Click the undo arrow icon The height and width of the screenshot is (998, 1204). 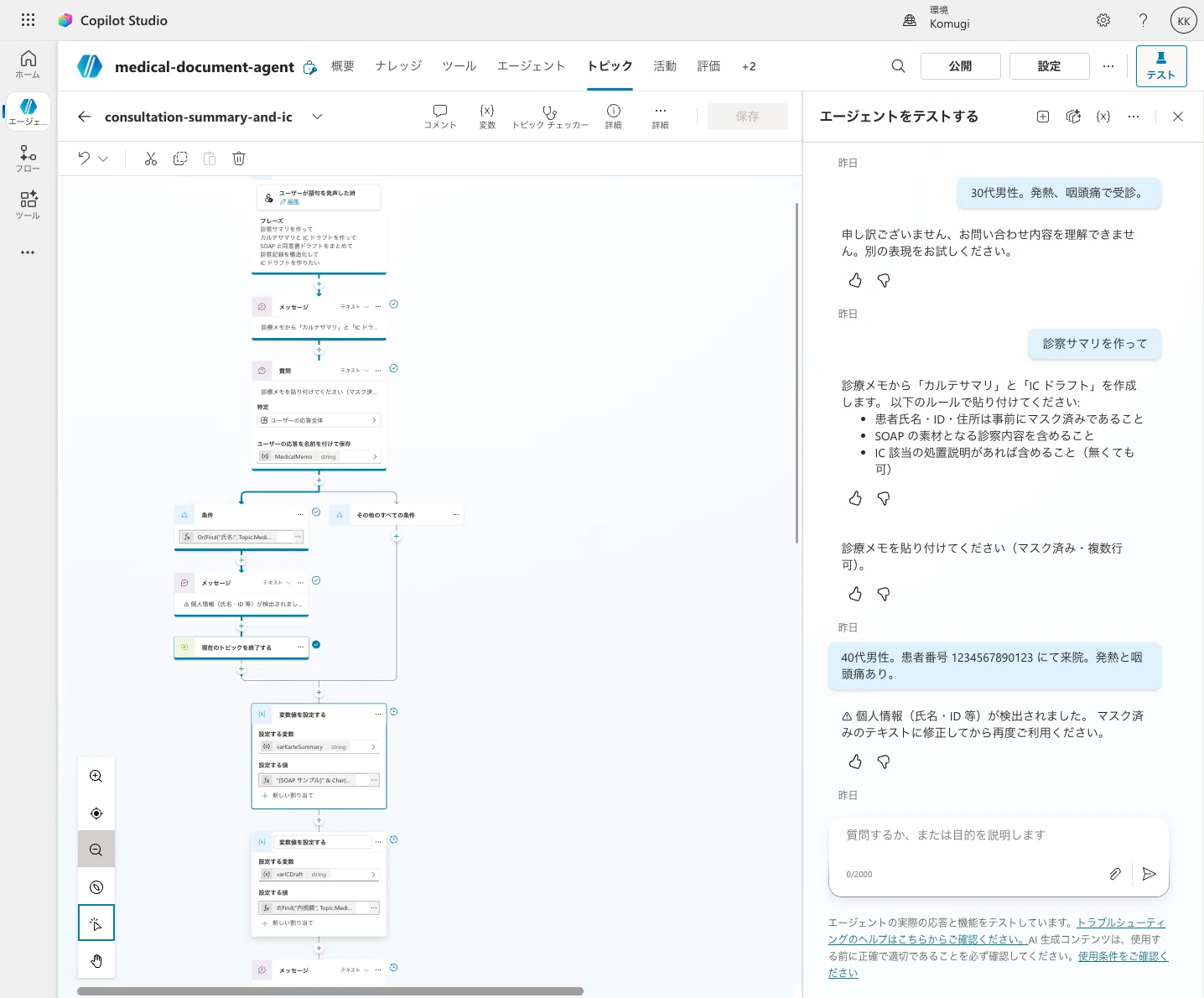pos(84,159)
